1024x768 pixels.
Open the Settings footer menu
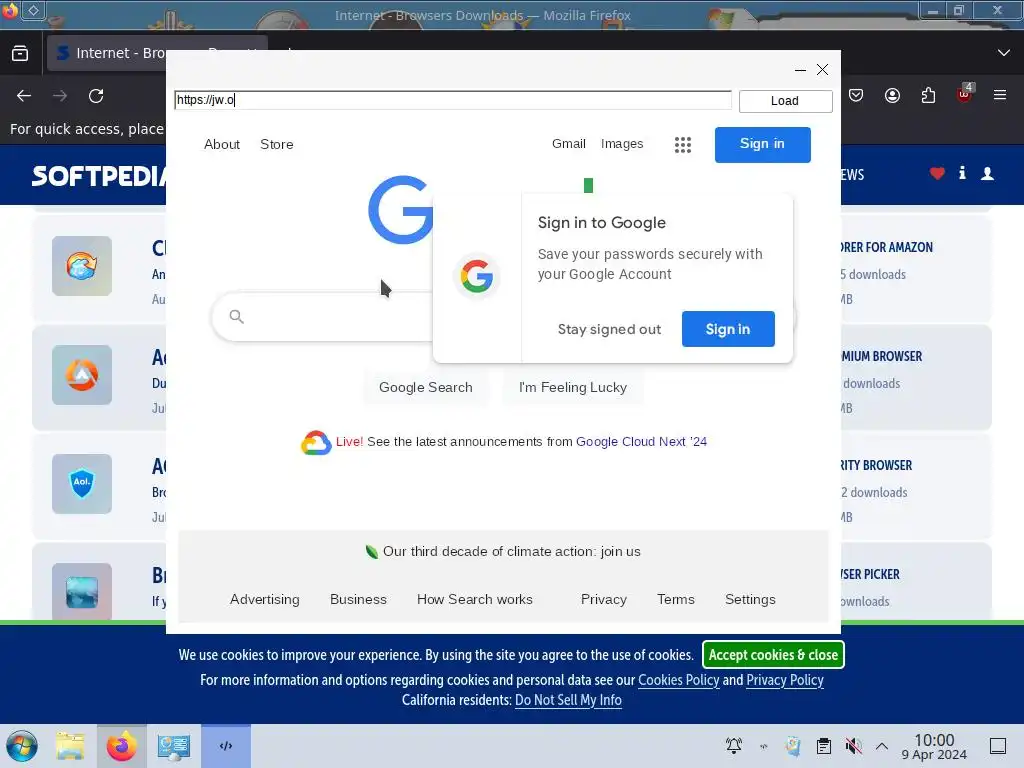(750, 600)
